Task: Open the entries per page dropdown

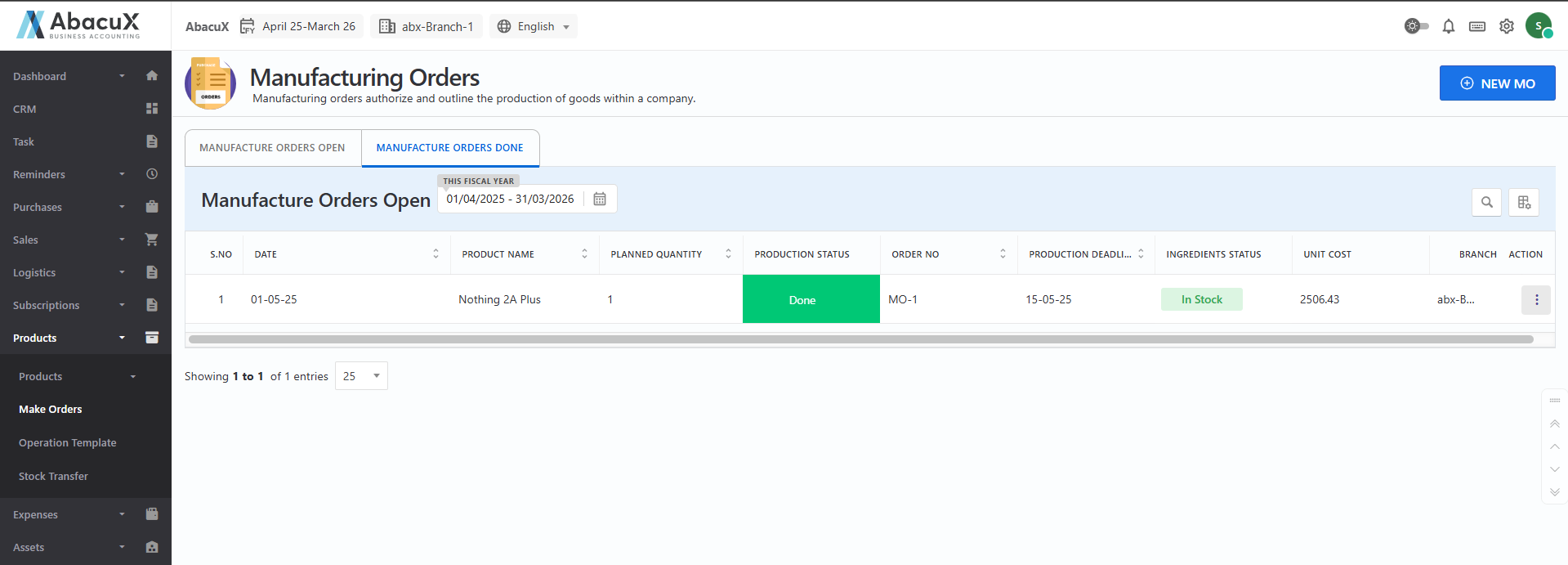Action: pyautogui.click(x=361, y=376)
